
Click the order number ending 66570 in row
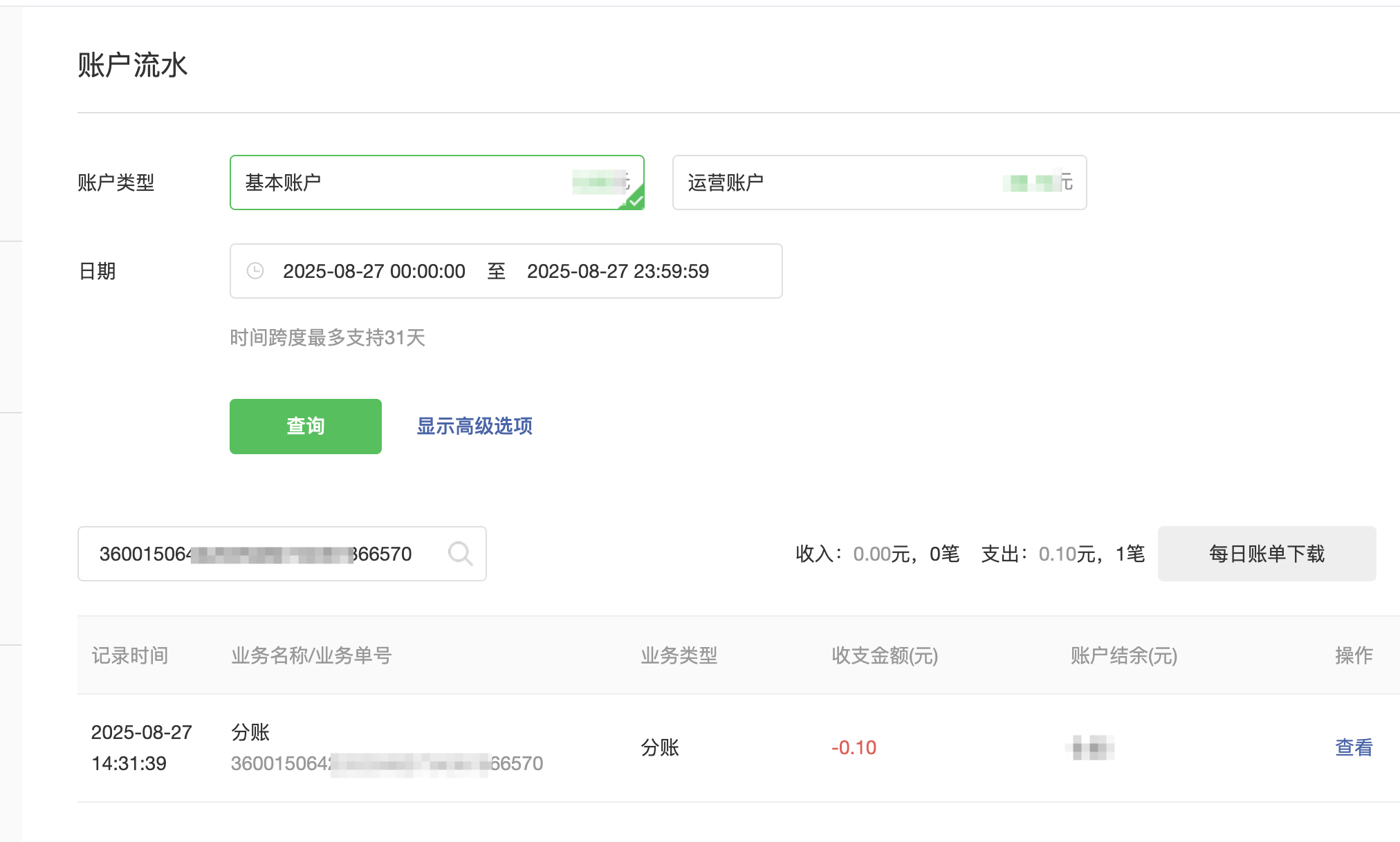386,763
